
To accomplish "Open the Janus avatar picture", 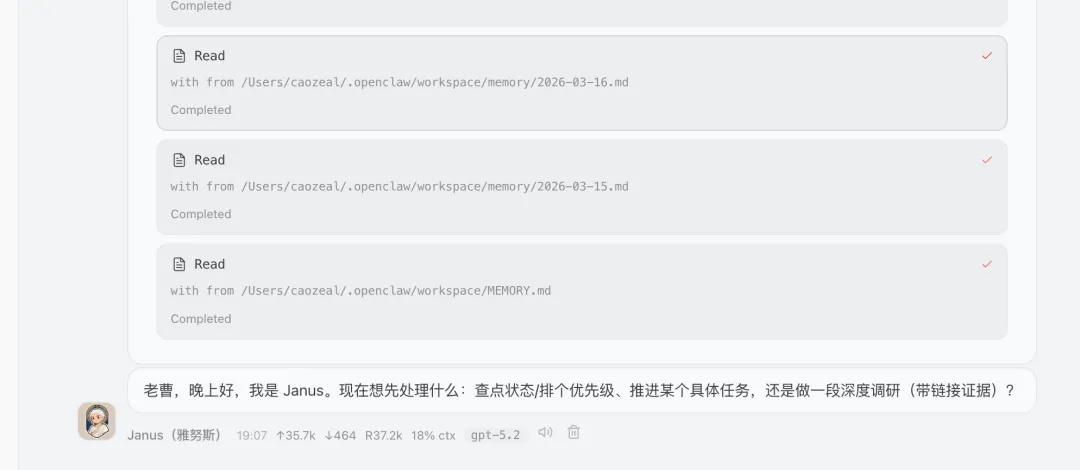I will 96,421.
